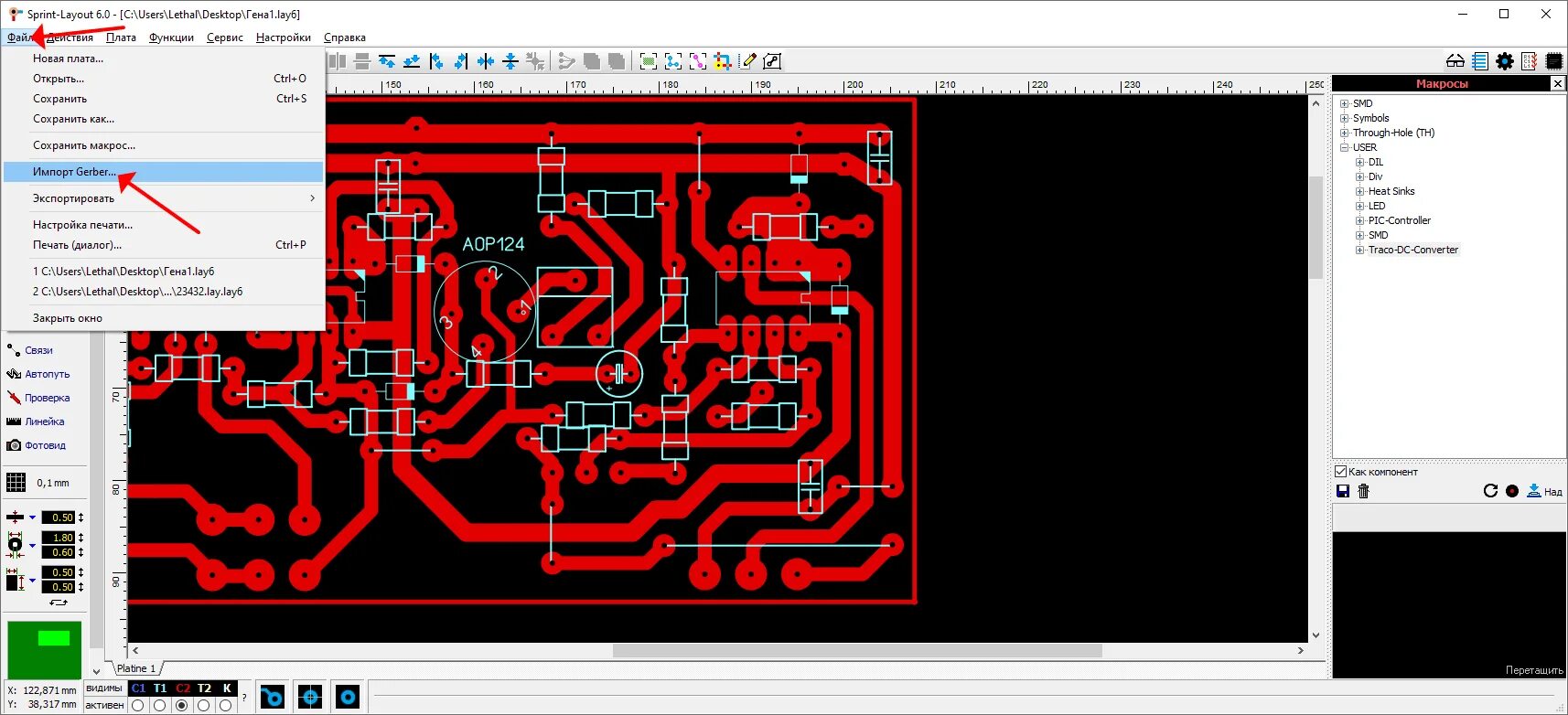The height and width of the screenshot is (715, 1568).
Task: Select the Фотовид photo view tool
Action: coord(37,445)
